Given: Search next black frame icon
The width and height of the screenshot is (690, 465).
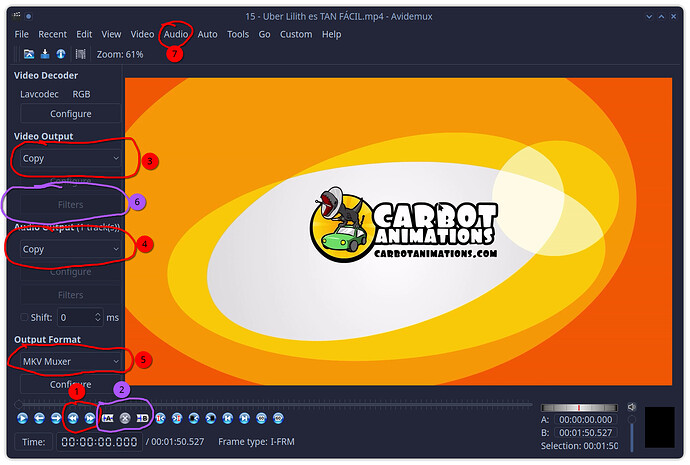Looking at the screenshot, I should pyautogui.click(x=211, y=418).
